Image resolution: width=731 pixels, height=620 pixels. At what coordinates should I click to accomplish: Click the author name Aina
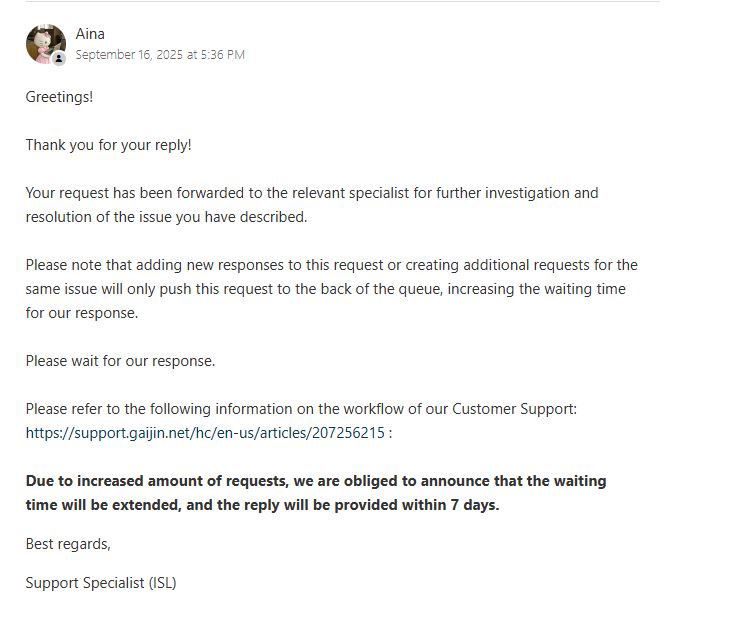(x=90, y=34)
